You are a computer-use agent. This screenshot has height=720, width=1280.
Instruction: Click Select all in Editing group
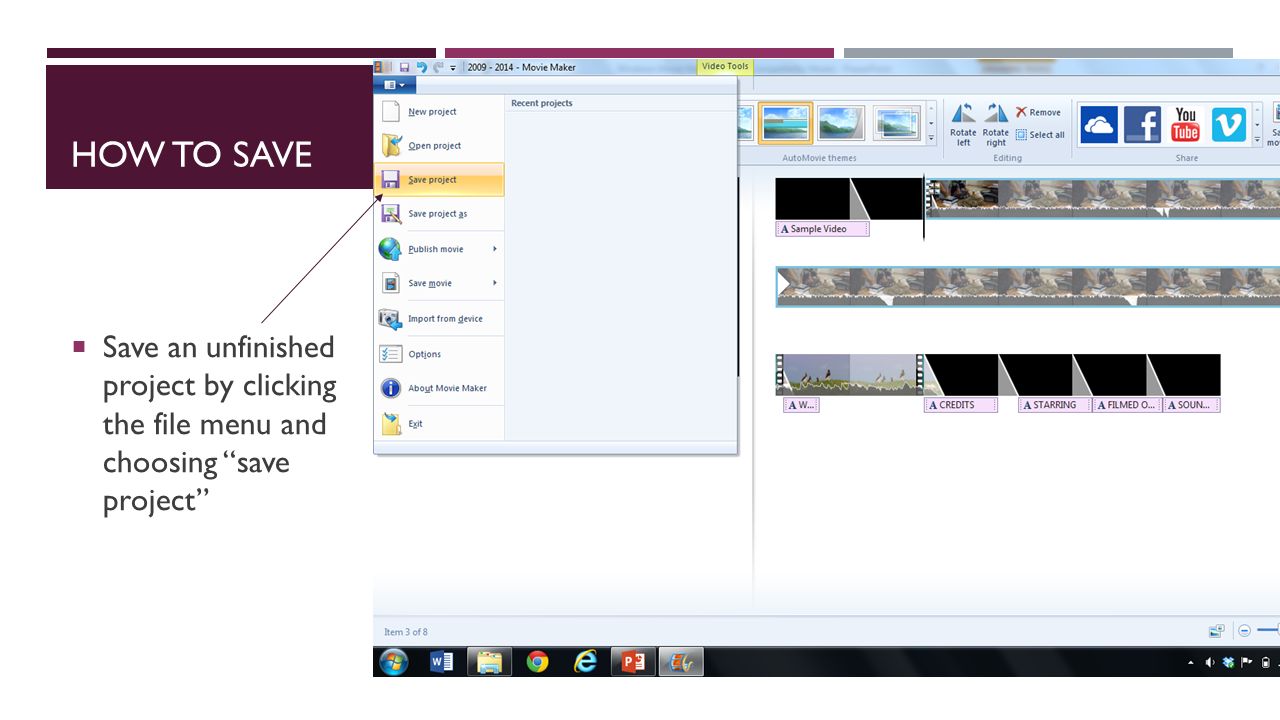click(x=1040, y=135)
